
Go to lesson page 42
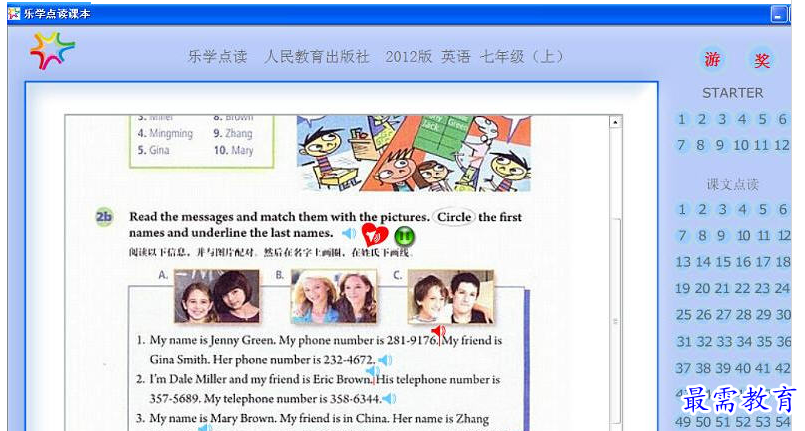point(783,368)
